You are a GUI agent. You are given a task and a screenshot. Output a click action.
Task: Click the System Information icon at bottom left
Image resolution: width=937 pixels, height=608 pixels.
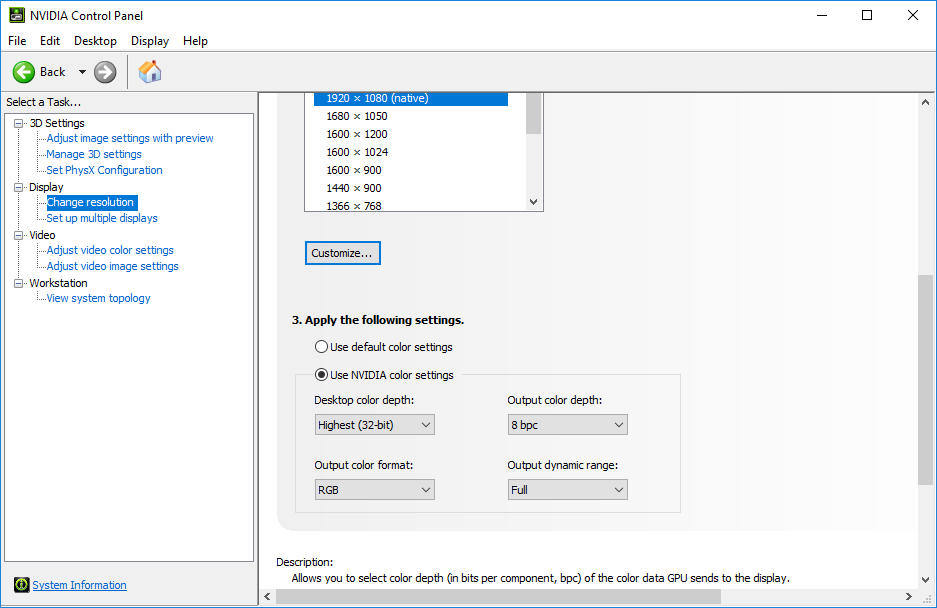point(21,584)
